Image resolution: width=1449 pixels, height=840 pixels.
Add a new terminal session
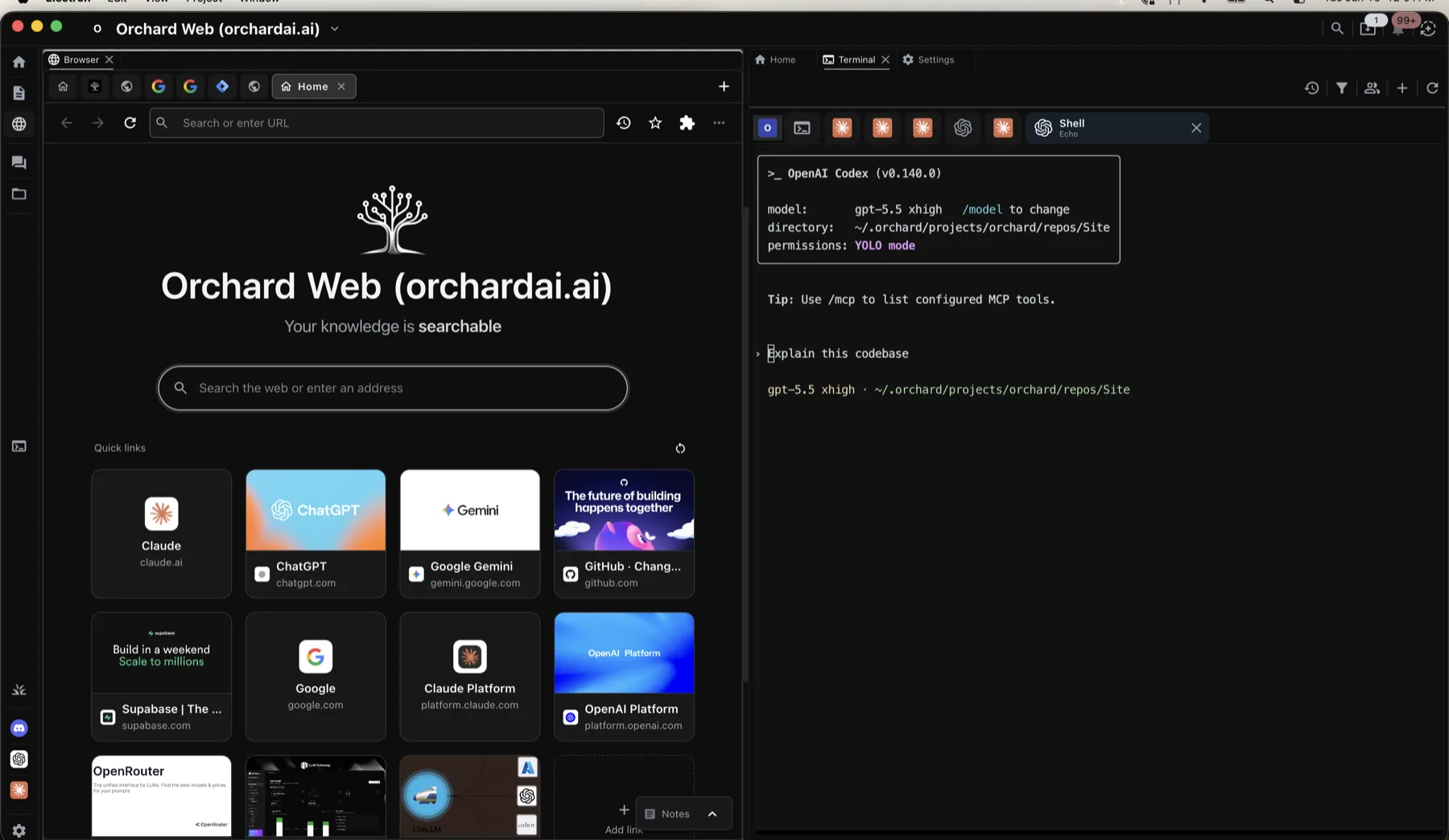(x=1402, y=88)
